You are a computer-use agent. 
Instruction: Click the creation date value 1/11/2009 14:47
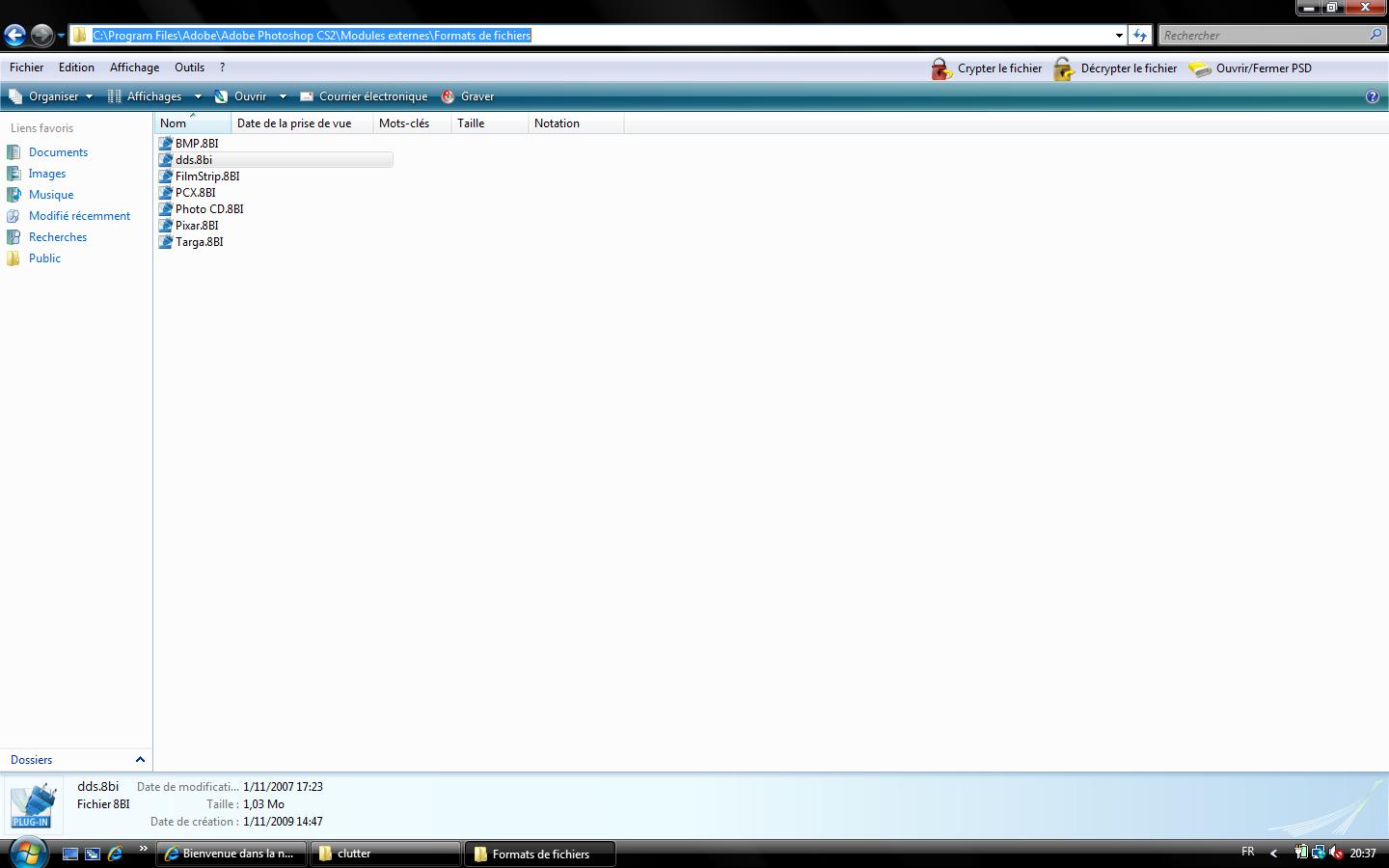point(283,822)
